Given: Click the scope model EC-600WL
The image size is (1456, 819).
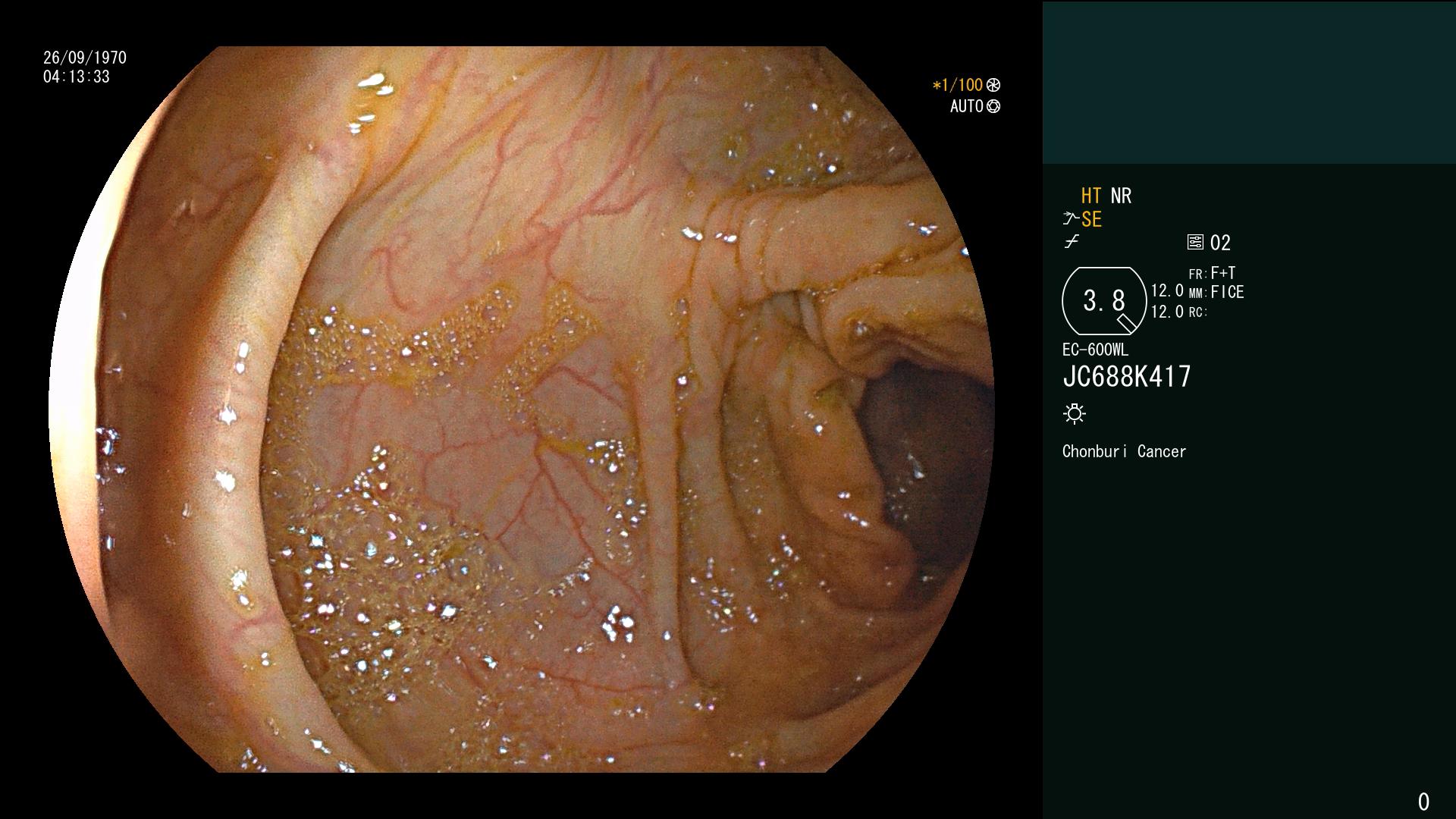Looking at the screenshot, I should pyautogui.click(x=1095, y=350).
